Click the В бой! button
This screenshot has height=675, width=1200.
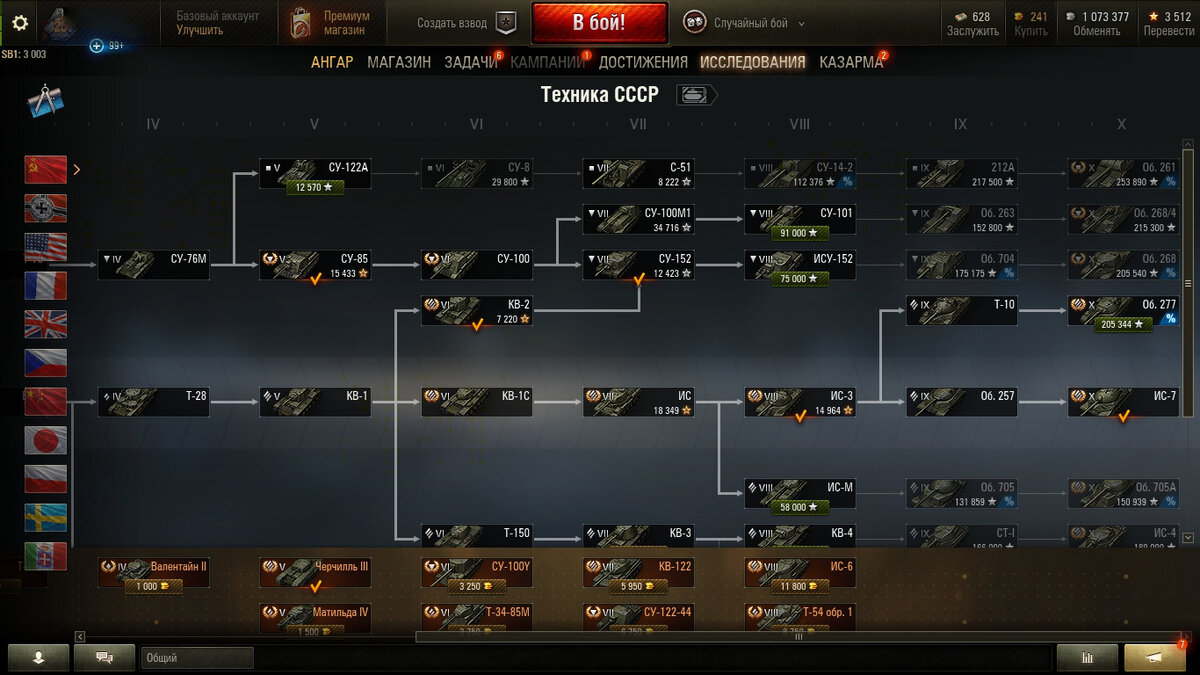pyautogui.click(x=600, y=23)
